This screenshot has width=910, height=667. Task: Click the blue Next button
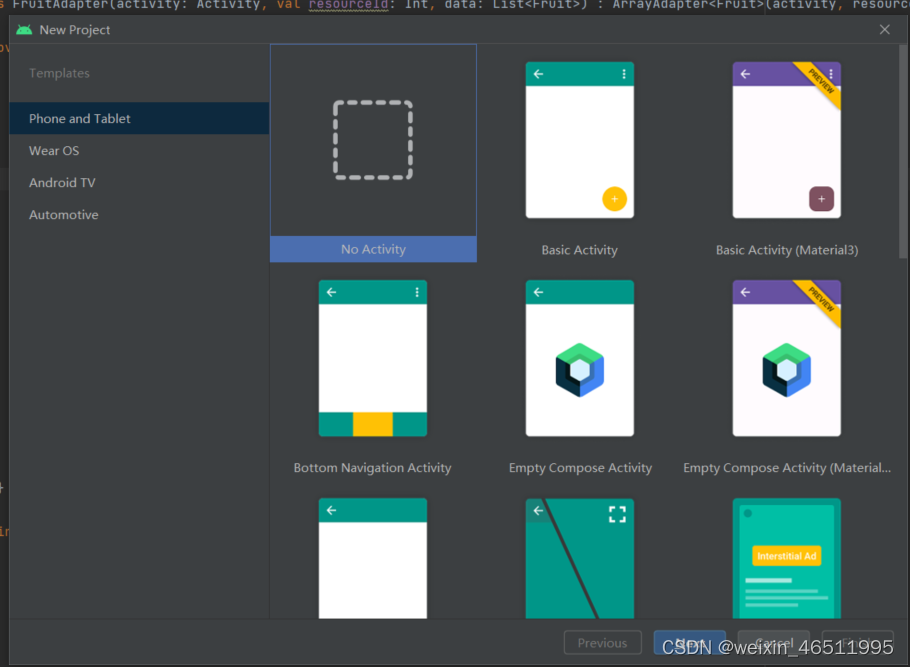(x=689, y=643)
